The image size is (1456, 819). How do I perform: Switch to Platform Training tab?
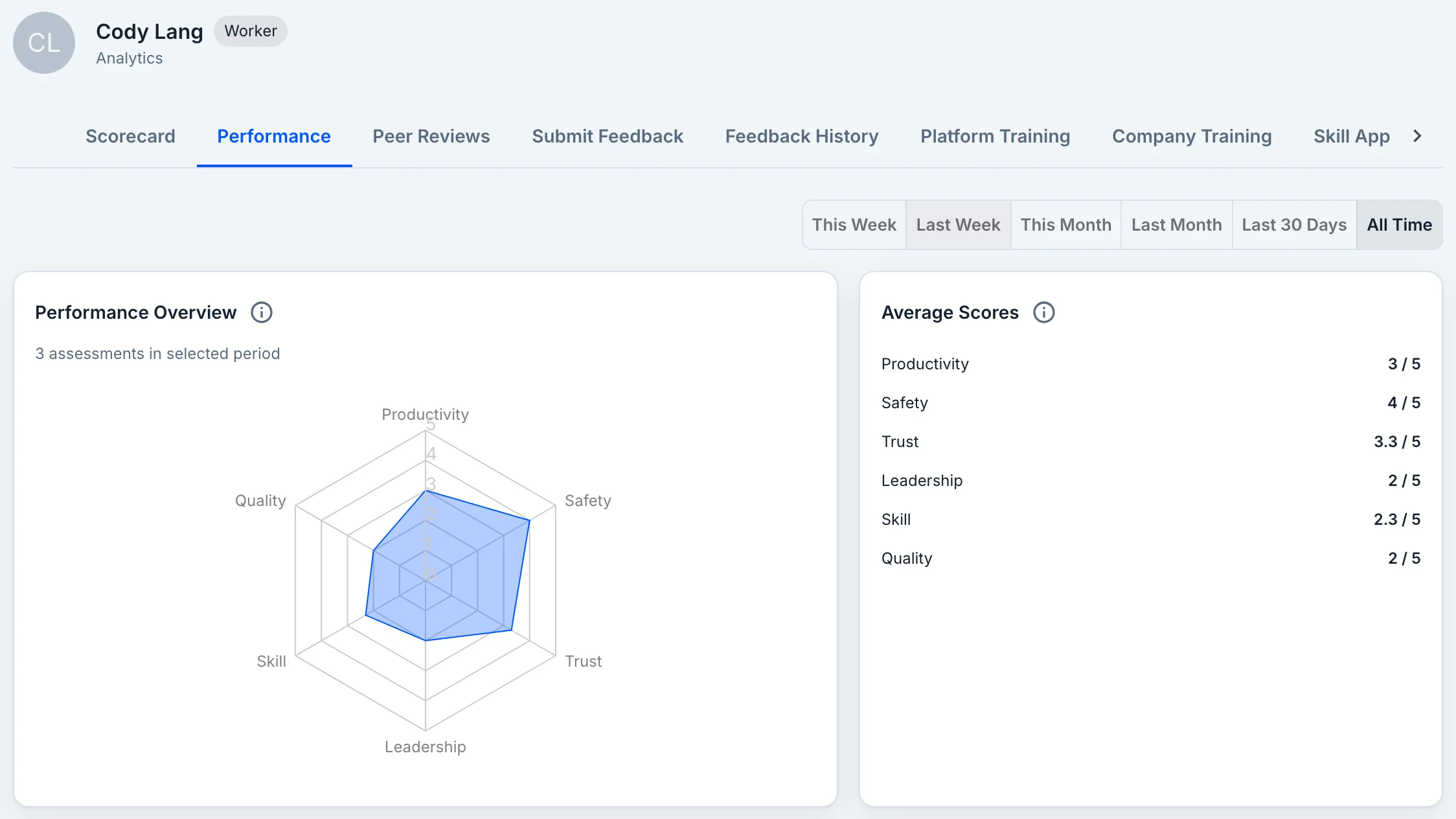[995, 136]
